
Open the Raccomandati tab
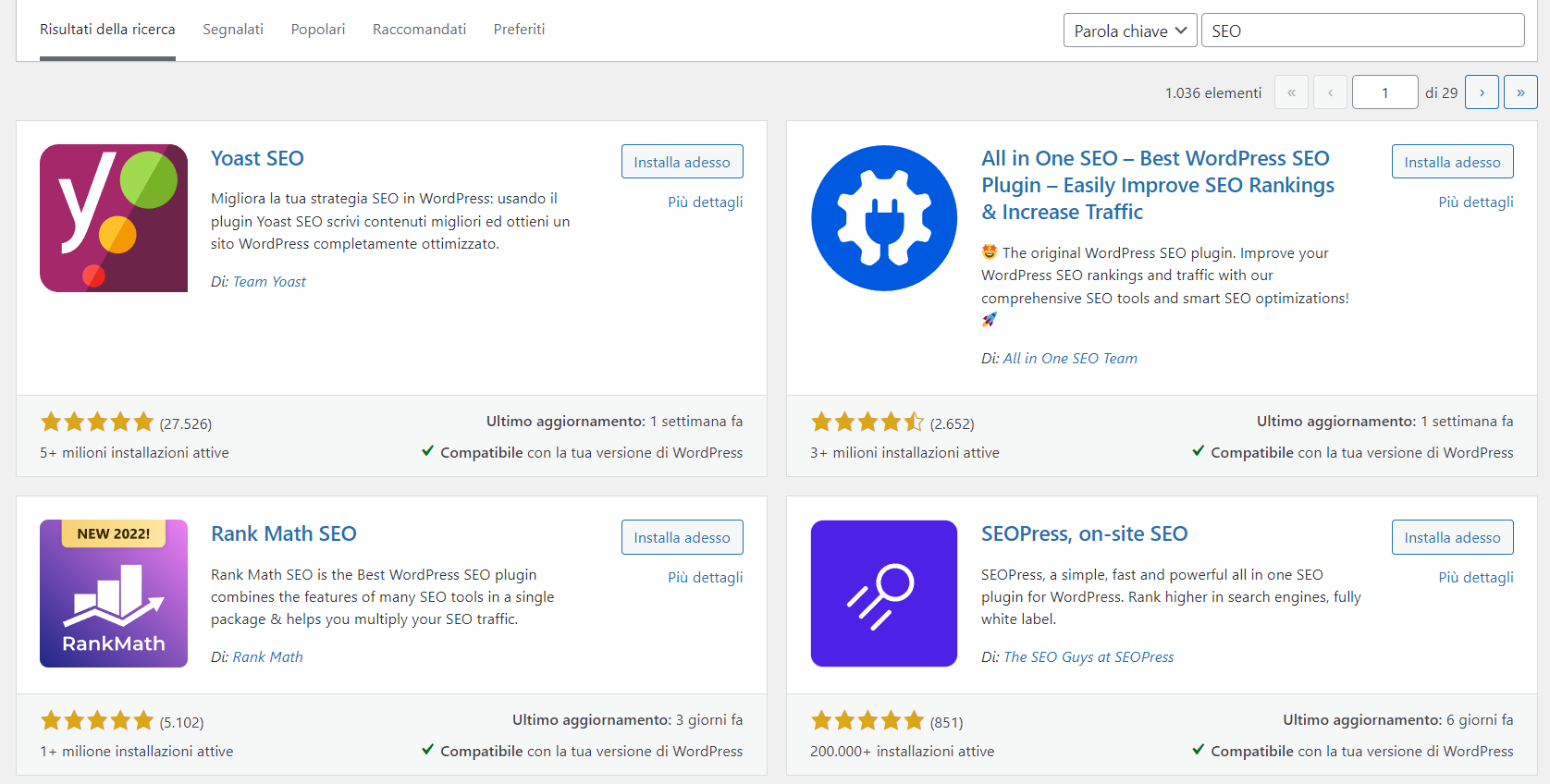419,30
